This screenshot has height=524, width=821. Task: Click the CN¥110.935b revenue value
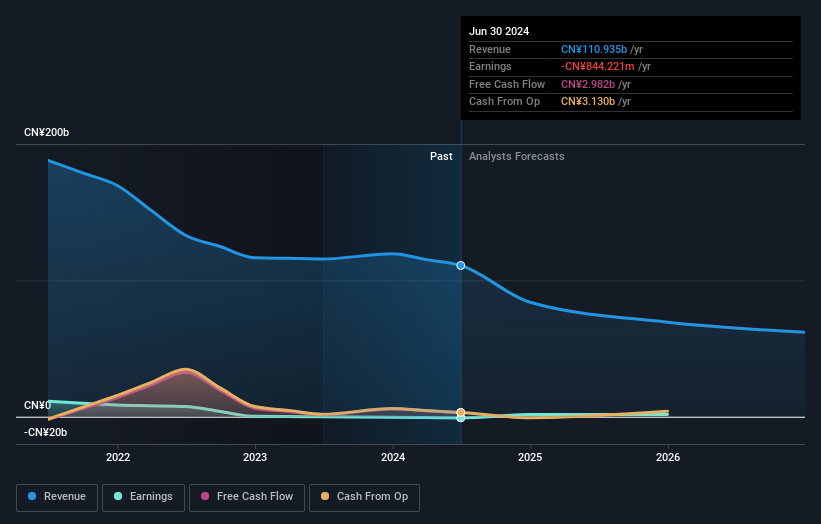coord(594,49)
